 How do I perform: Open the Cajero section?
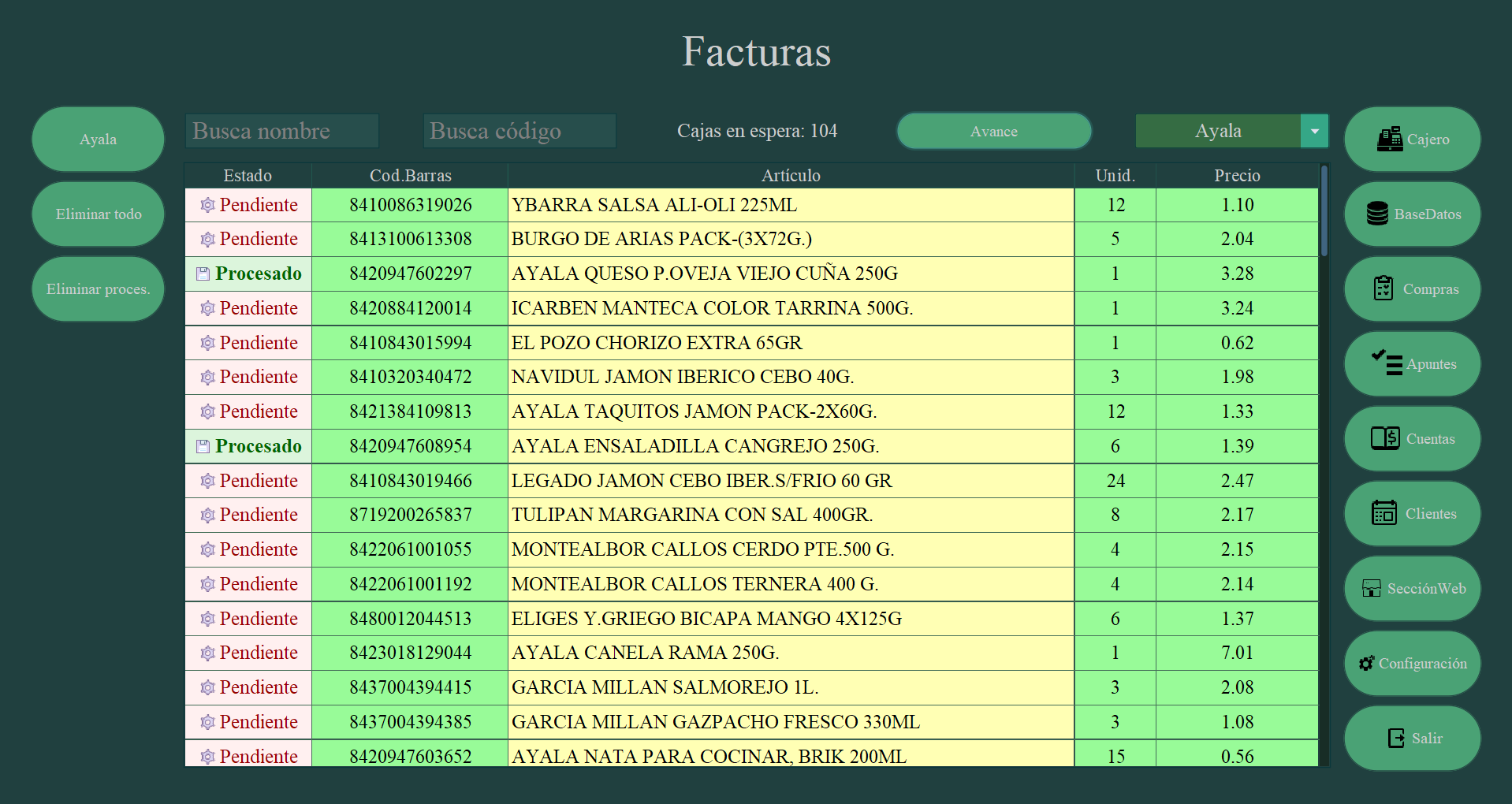coord(1412,140)
